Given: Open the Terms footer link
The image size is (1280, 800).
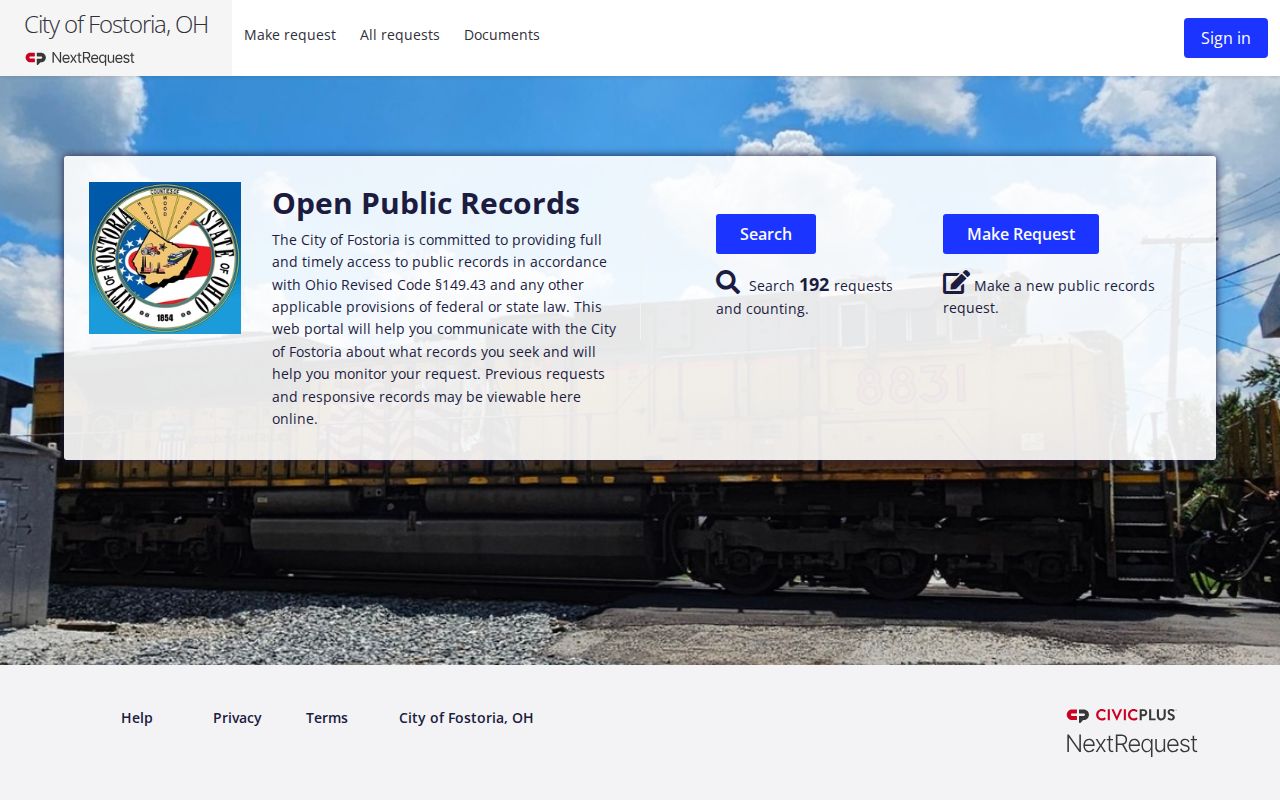Looking at the screenshot, I should coord(327,718).
